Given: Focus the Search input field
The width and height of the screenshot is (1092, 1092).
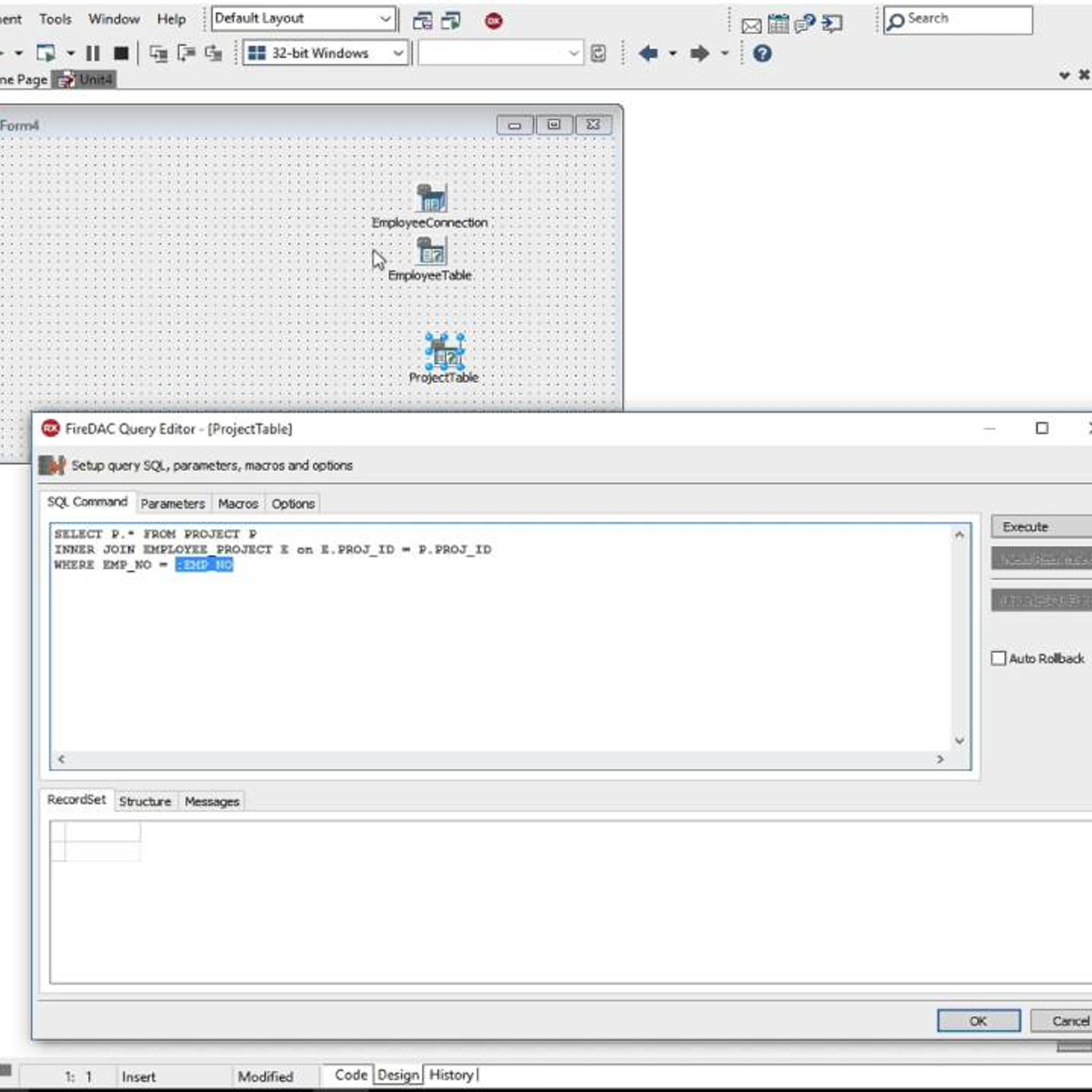Looking at the screenshot, I should point(958,20).
